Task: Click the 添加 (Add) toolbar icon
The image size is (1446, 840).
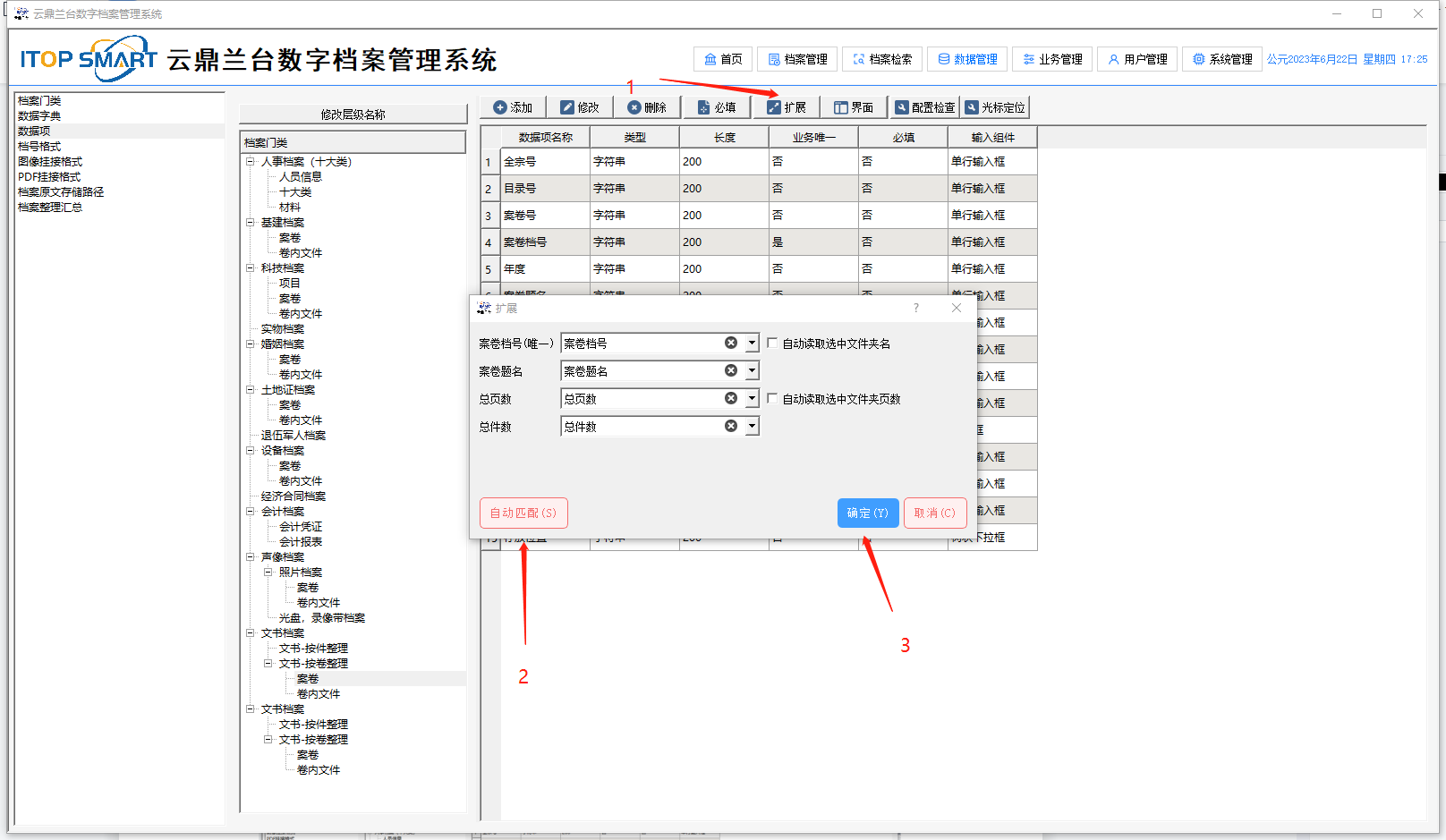Action: (x=500, y=107)
